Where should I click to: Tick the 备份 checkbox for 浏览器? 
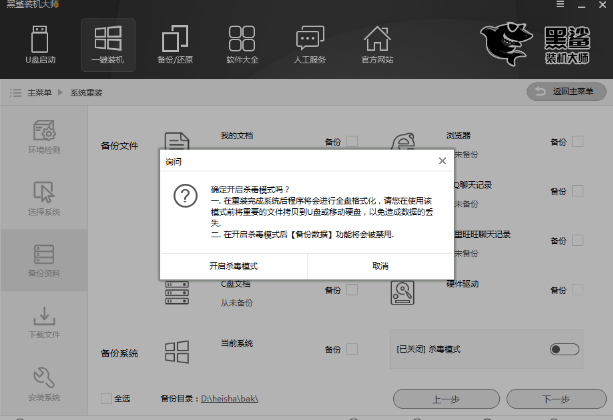[578, 141]
